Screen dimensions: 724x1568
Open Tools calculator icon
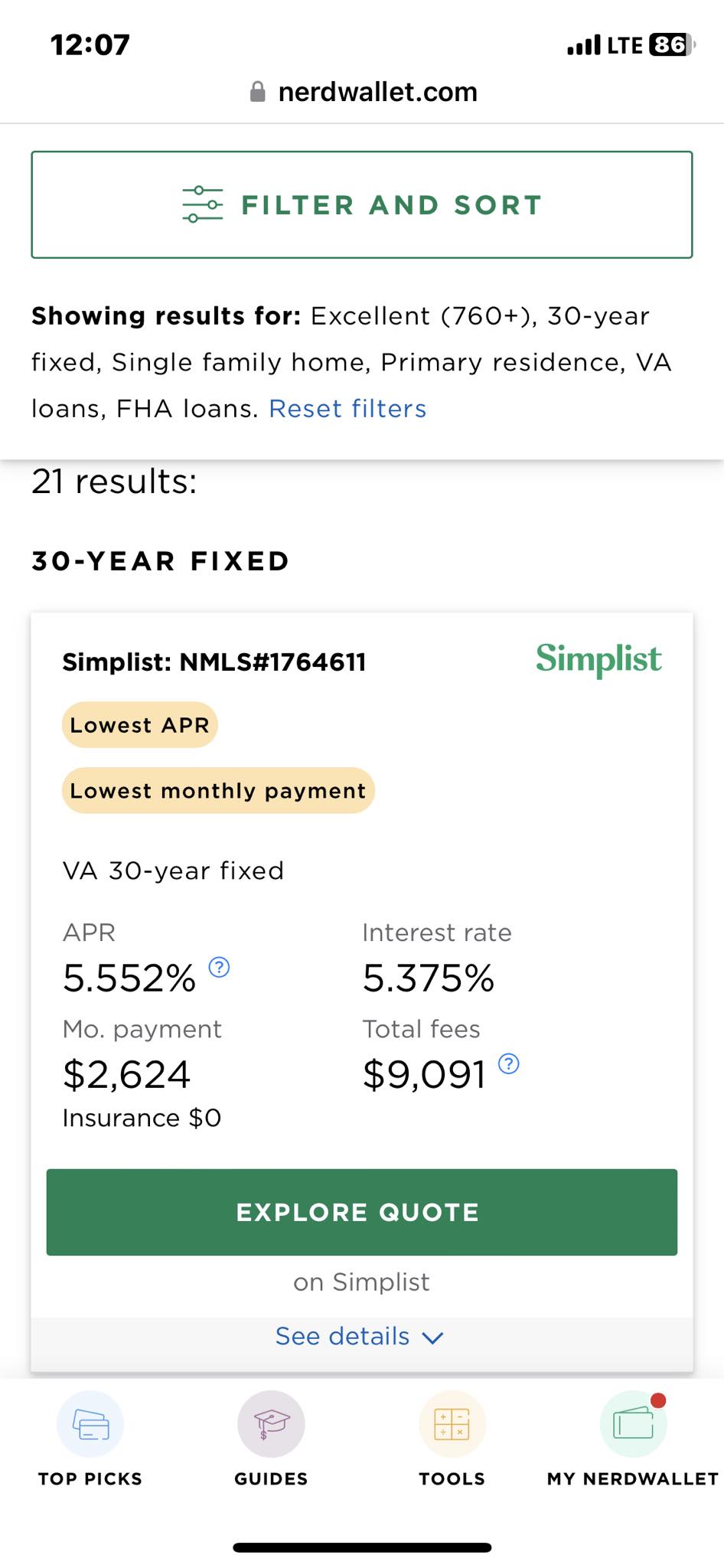click(x=452, y=1424)
